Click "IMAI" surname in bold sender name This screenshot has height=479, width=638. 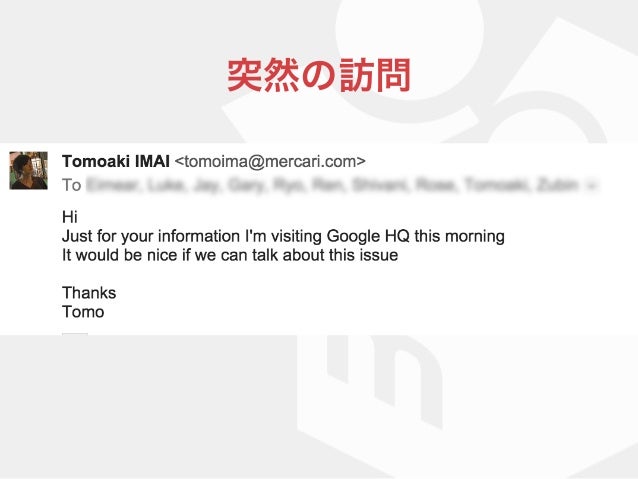click(152, 162)
